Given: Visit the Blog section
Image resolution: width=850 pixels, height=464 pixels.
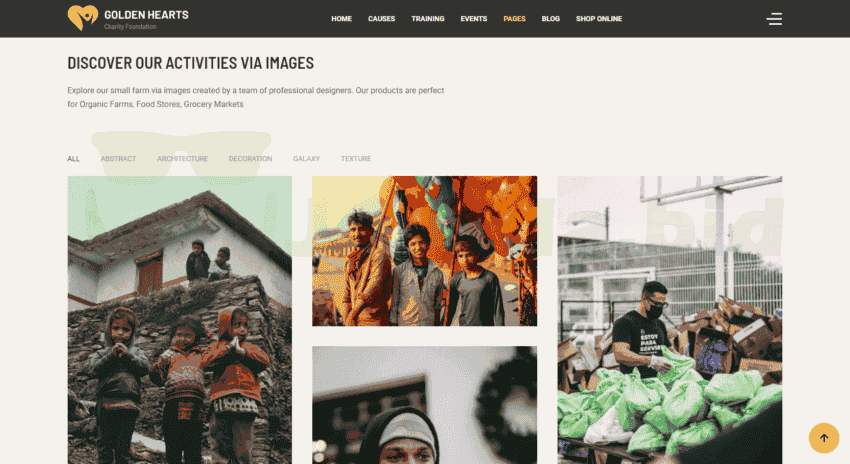Looking at the screenshot, I should 551,18.
